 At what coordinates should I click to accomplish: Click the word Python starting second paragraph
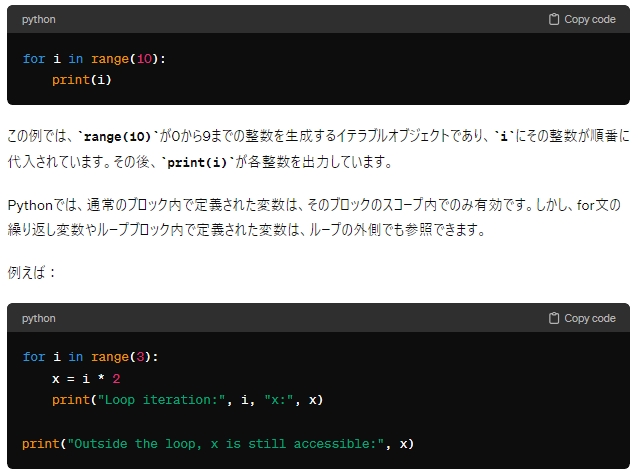pos(30,205)
